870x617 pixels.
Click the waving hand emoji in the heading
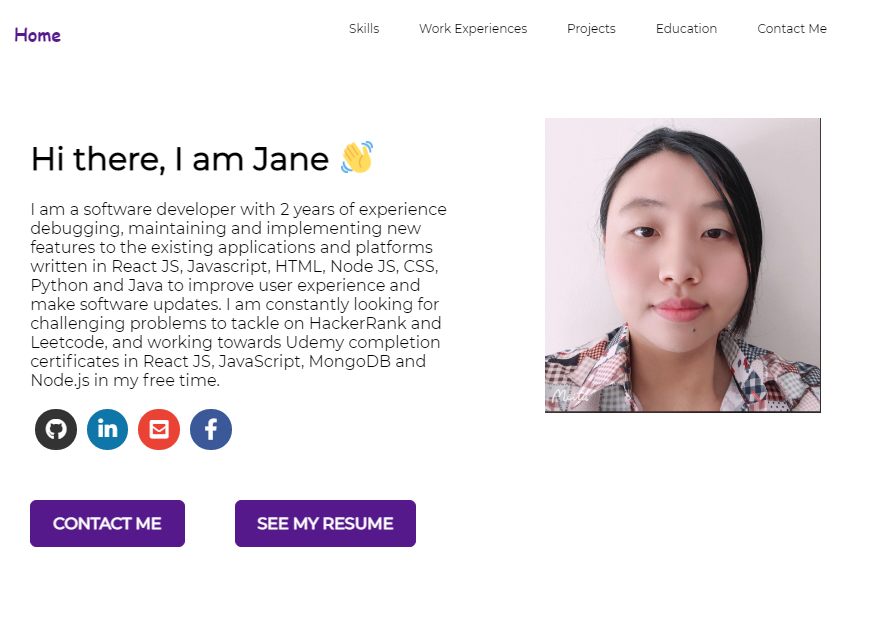[353, 158]
